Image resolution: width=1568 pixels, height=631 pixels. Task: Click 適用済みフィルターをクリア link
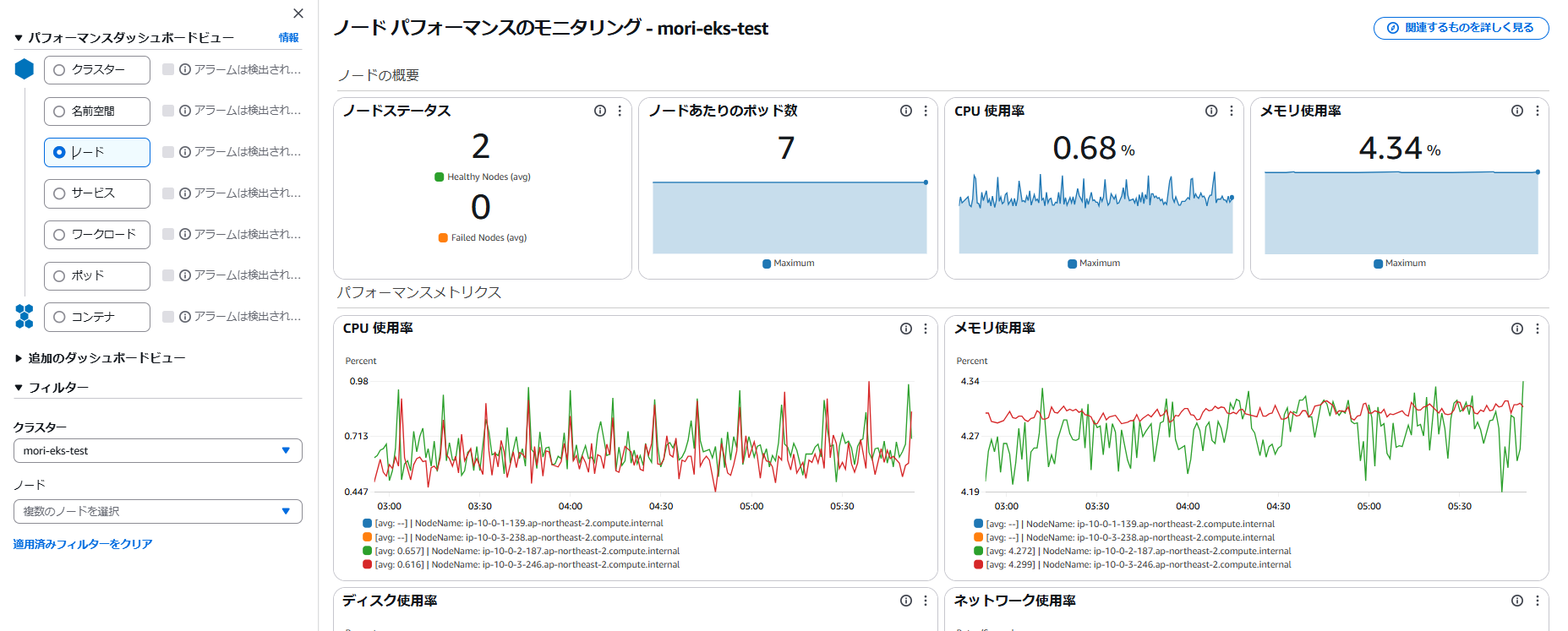click(83, 544)
